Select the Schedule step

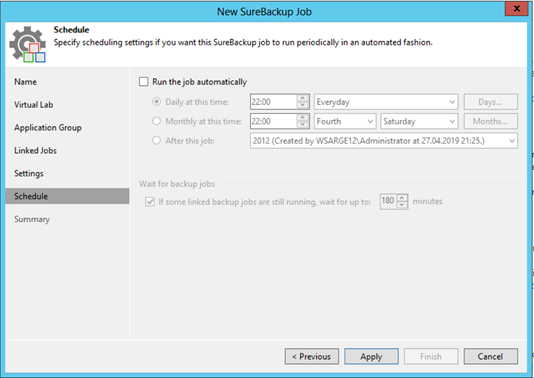67,196
